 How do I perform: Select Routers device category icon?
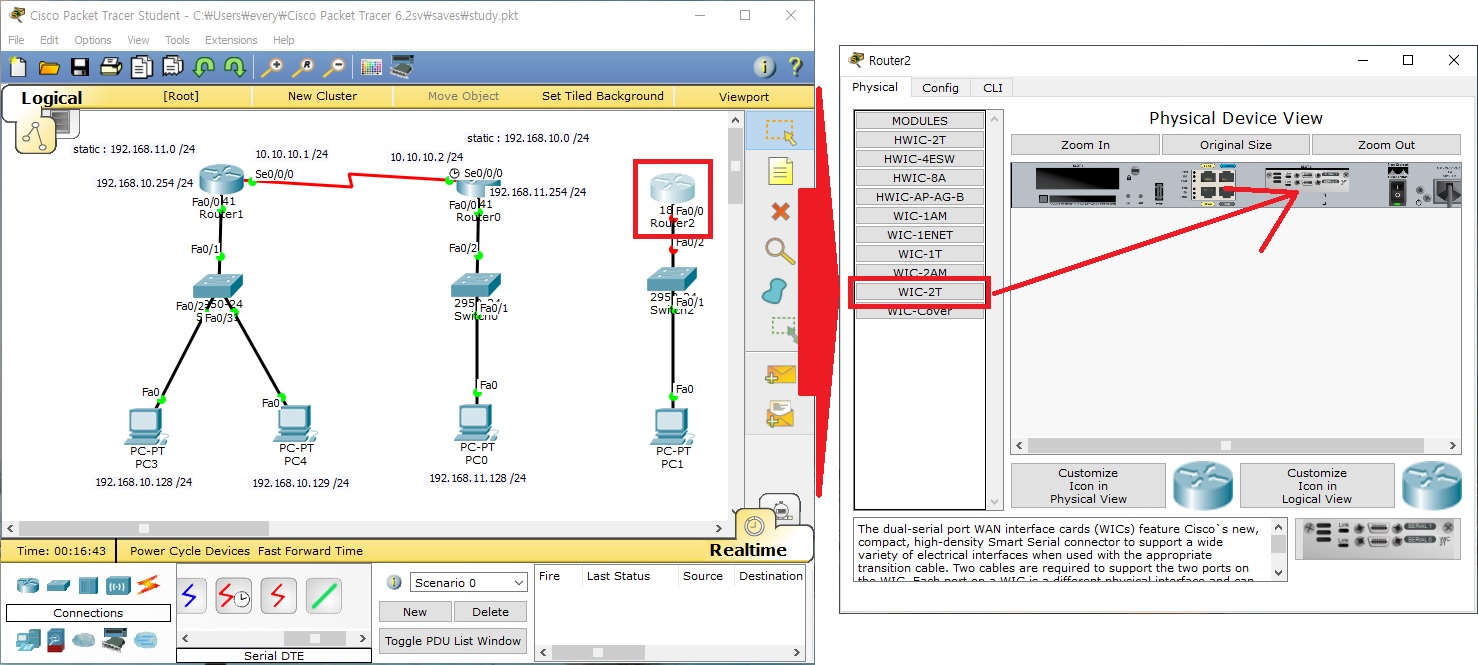27,585
